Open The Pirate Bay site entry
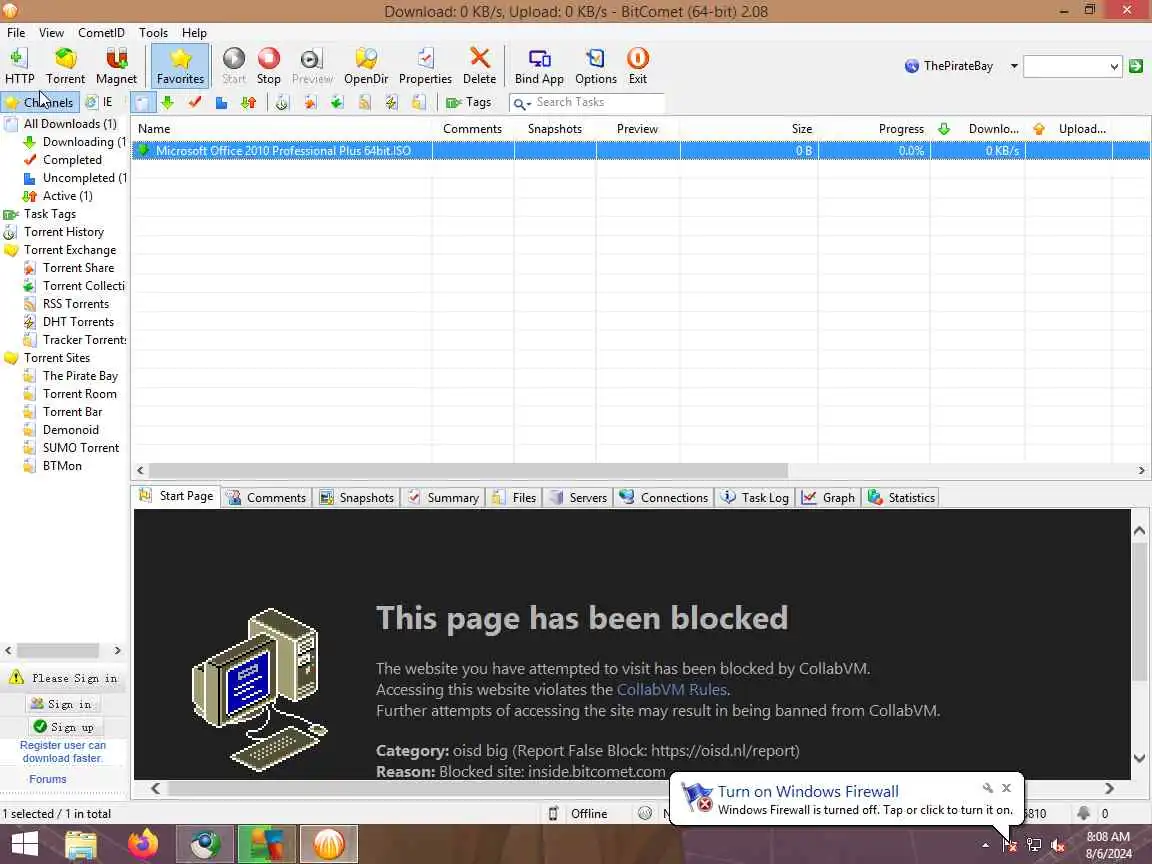The width and height of the screenshot is (1152, 864). (x=80, y=375)
